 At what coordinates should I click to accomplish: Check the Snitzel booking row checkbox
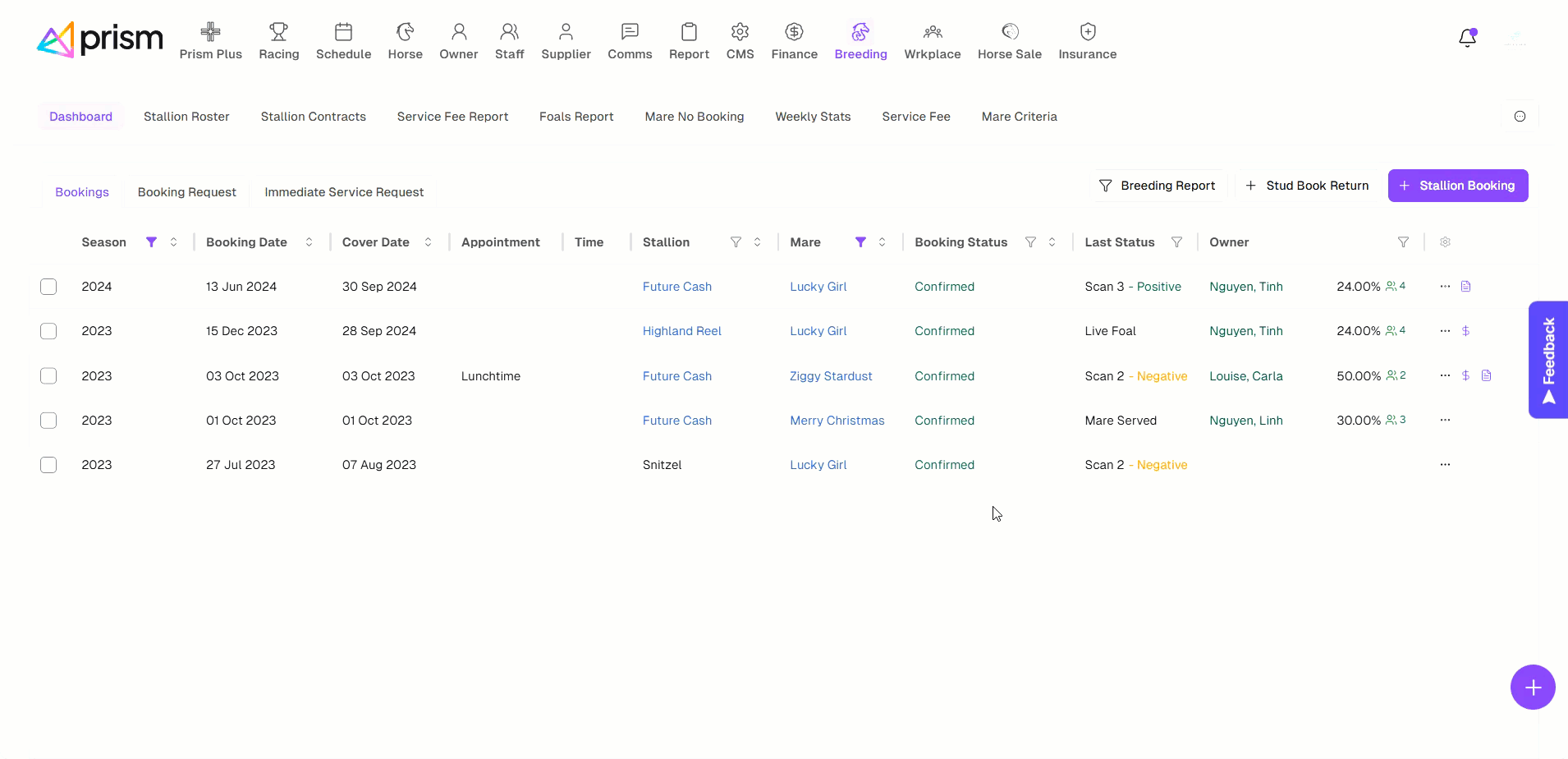coord(48,465)
